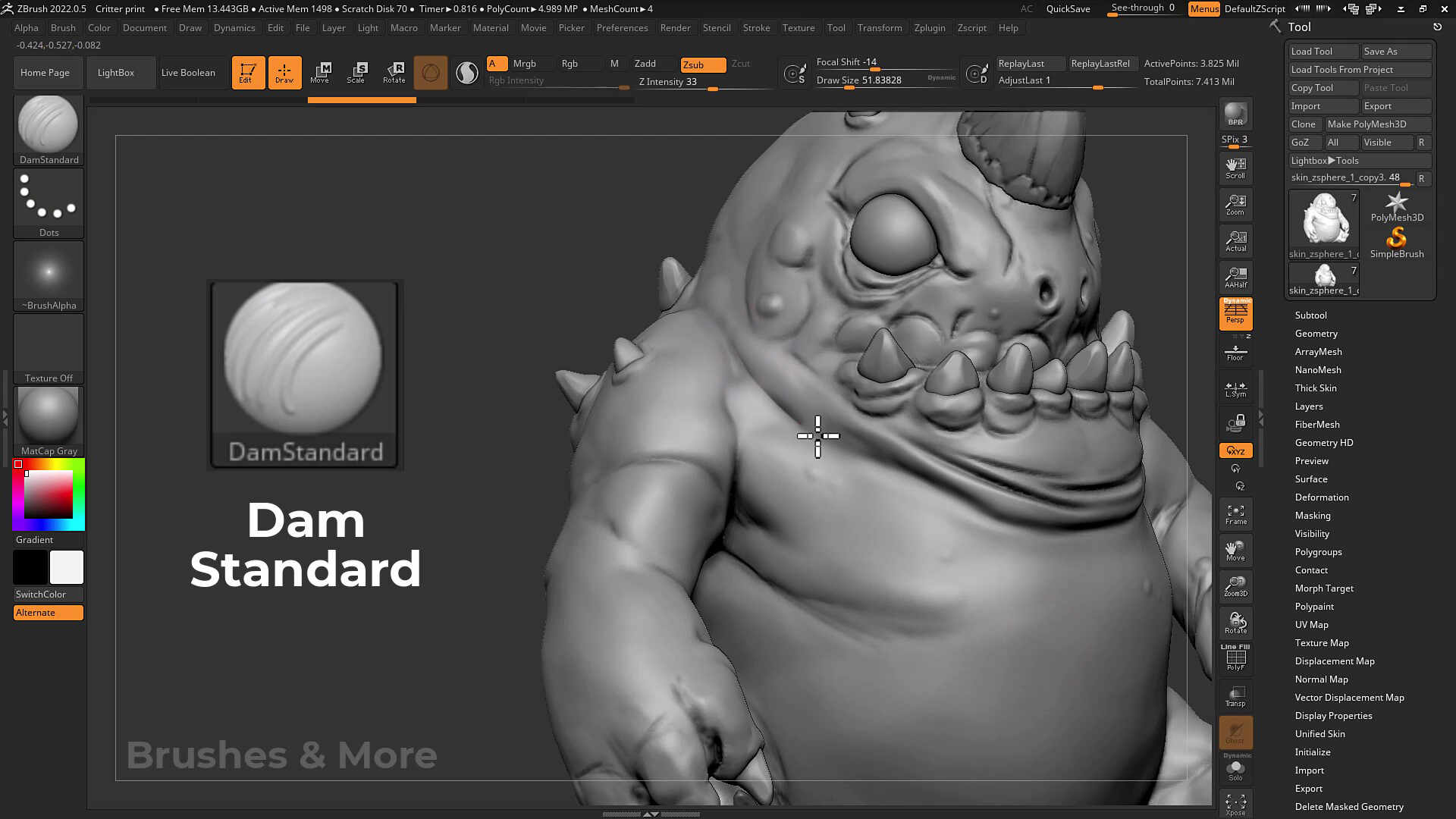Click the SwitchColor button
The height and width of the screenshot is (819, 1456).
coord(49,595)
